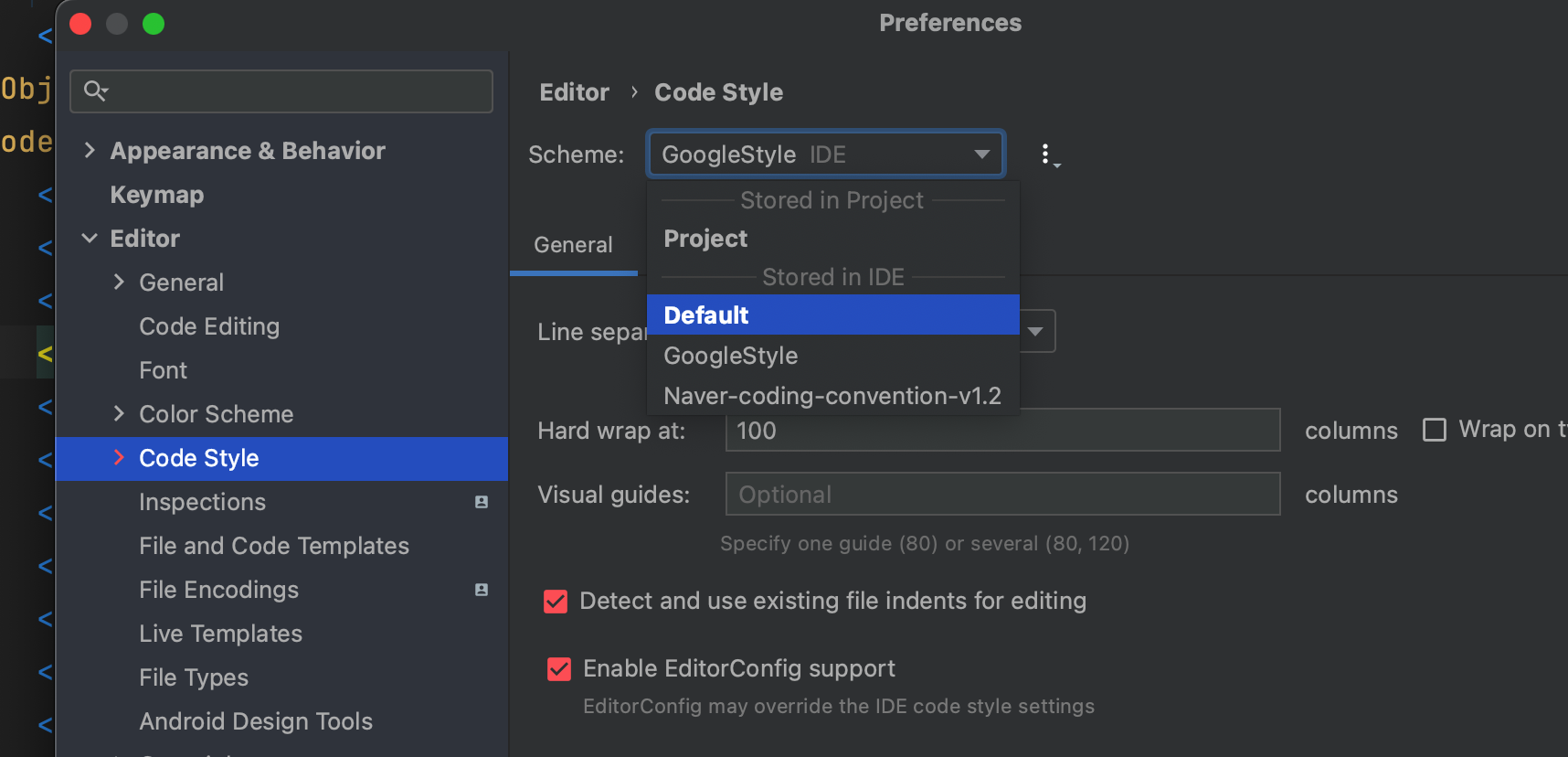Click the project-level badge icon beside Inspections

(482, 502)
